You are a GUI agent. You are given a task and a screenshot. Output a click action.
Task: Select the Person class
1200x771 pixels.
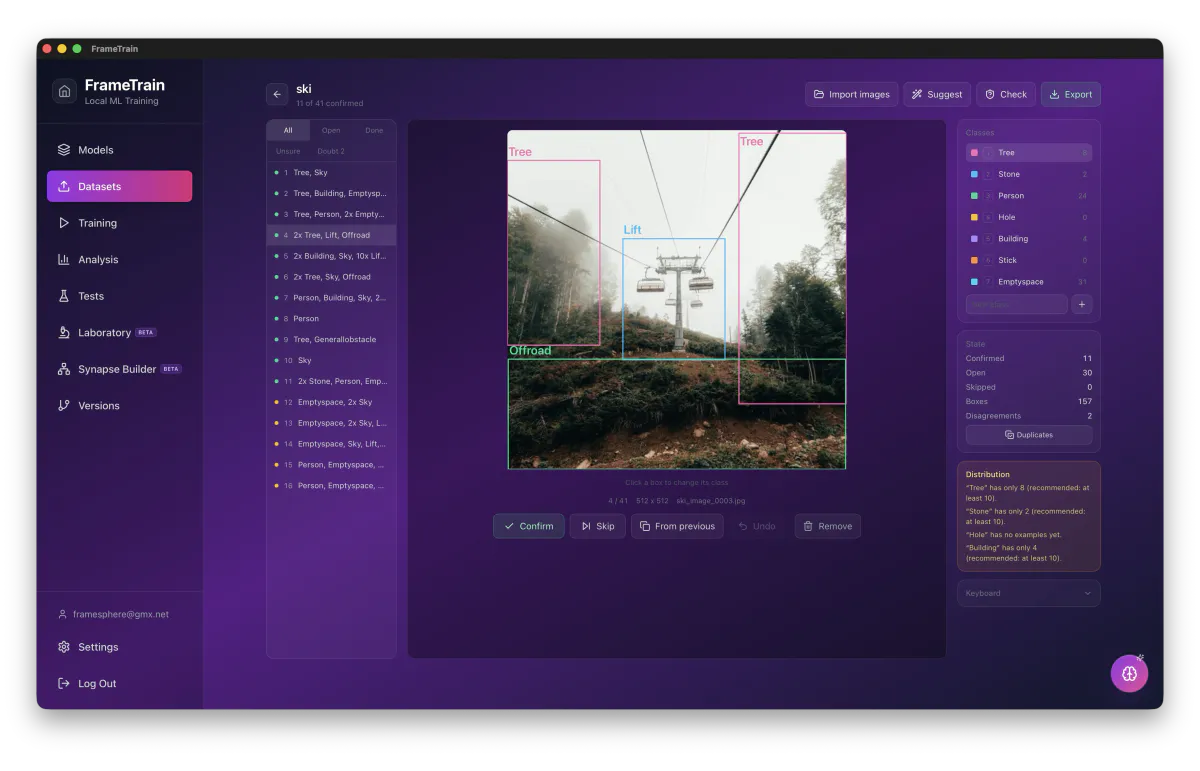(x=1028, y=196)
